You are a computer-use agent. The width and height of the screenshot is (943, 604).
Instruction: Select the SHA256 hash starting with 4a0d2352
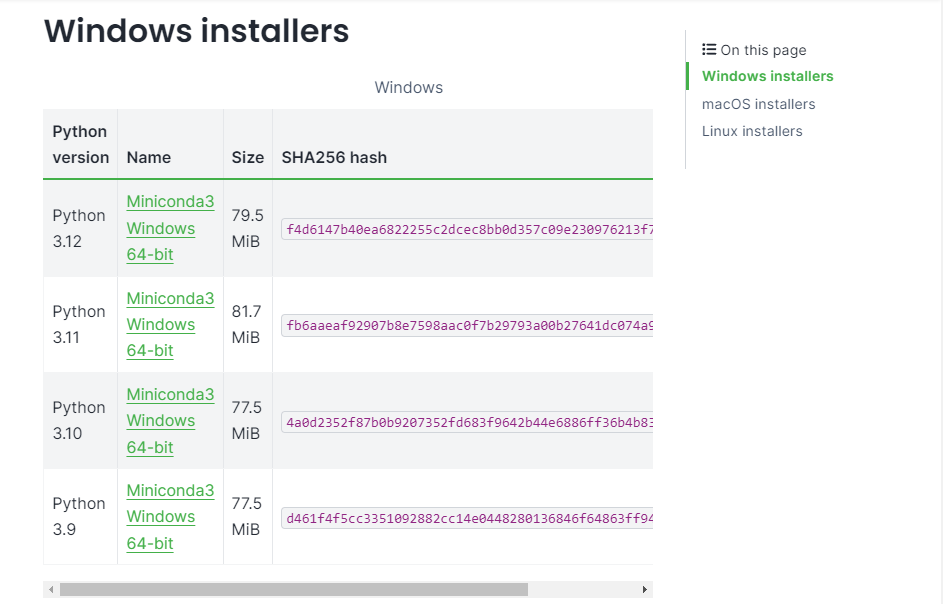467,422
